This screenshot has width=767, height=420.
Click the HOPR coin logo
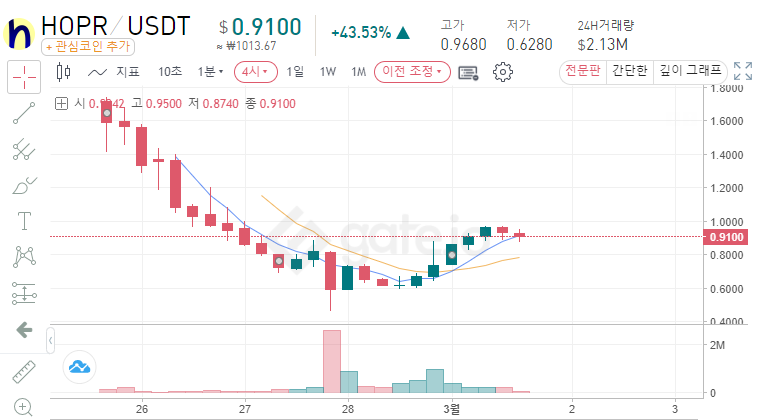(x=19, y=33)
